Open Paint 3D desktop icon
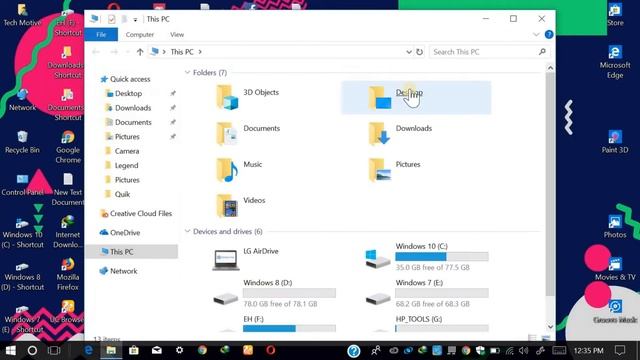This screenshot has width=640, height=360. [x=615, y=142]
